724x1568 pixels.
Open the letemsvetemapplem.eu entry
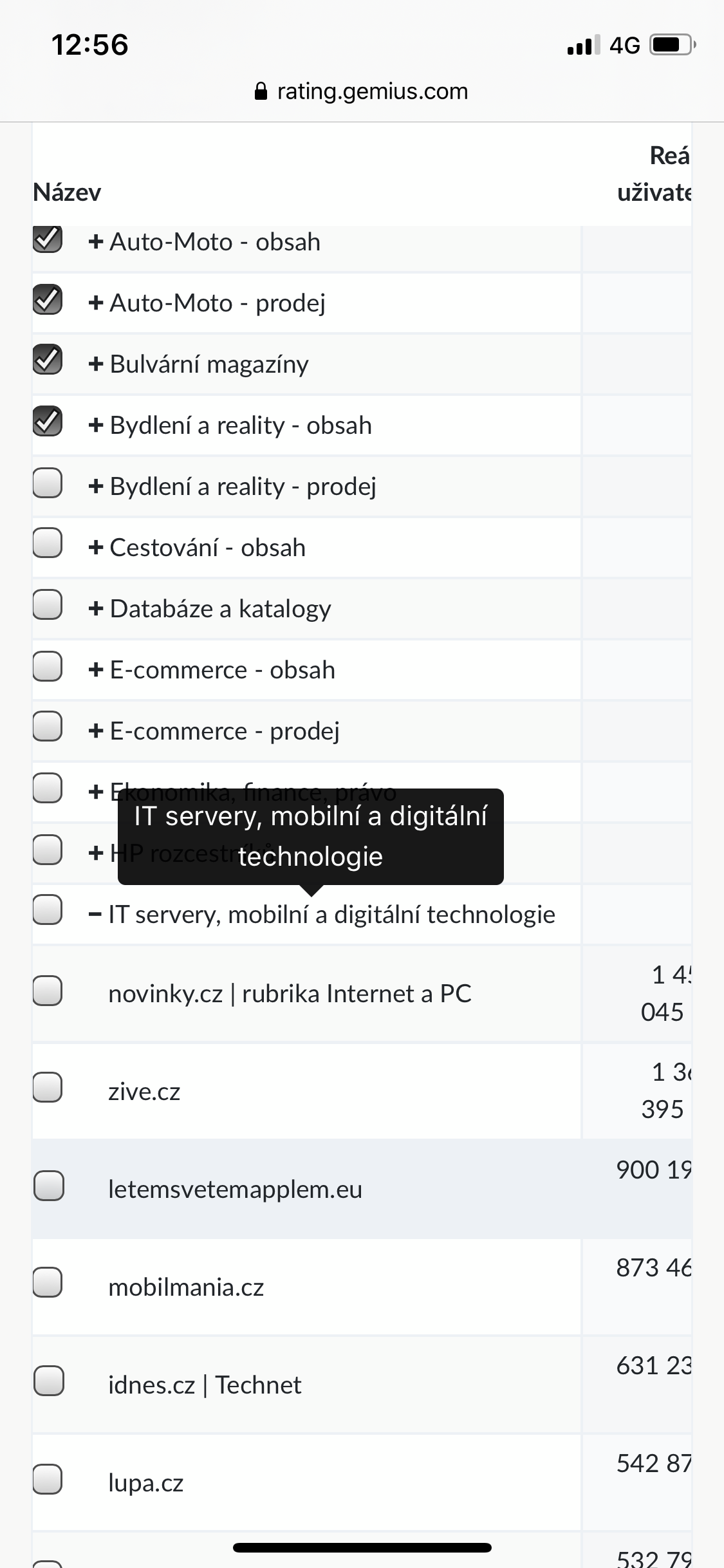click(235, 1190)
